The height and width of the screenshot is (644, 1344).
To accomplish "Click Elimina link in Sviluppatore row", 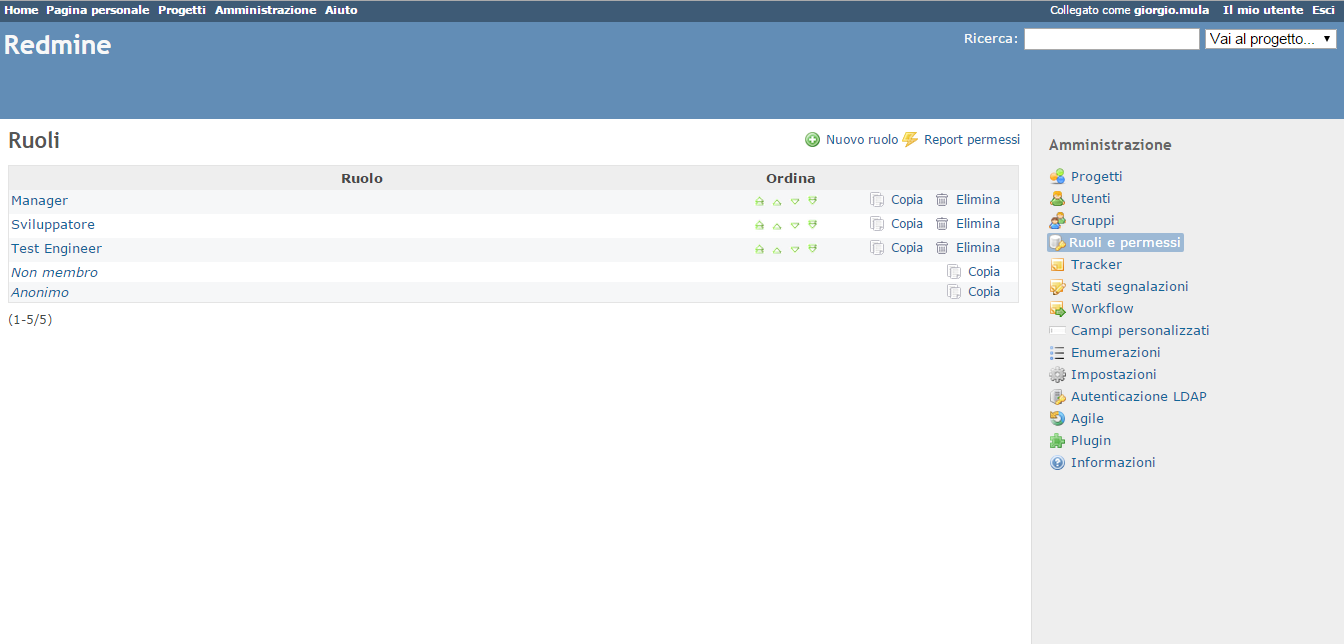I will tap(978, 224).
